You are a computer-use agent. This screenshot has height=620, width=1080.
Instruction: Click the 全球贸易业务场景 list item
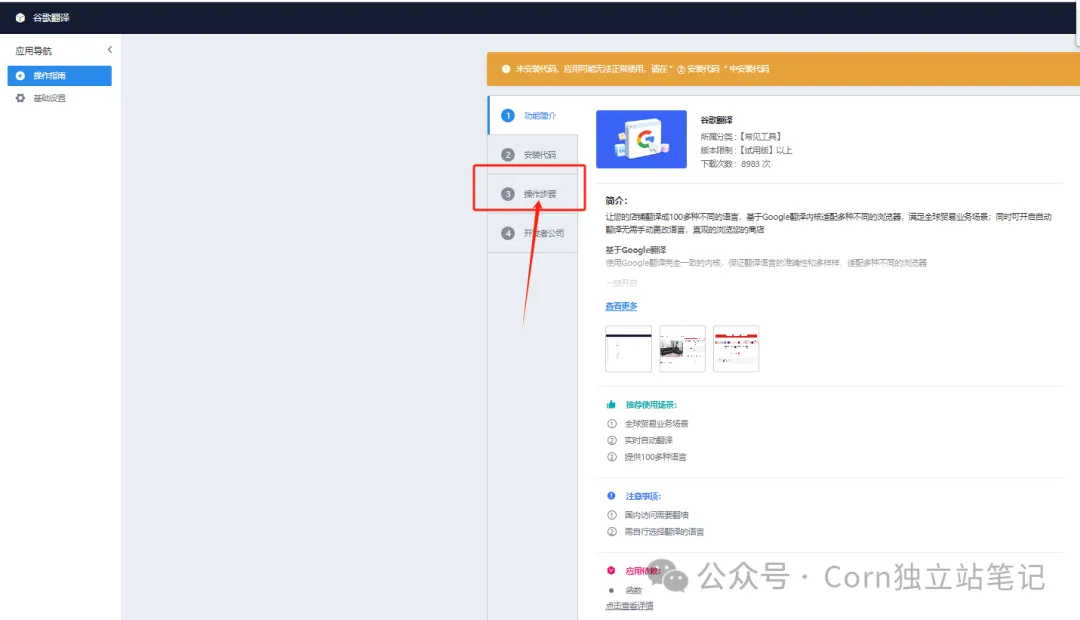[x=656, y=424]
